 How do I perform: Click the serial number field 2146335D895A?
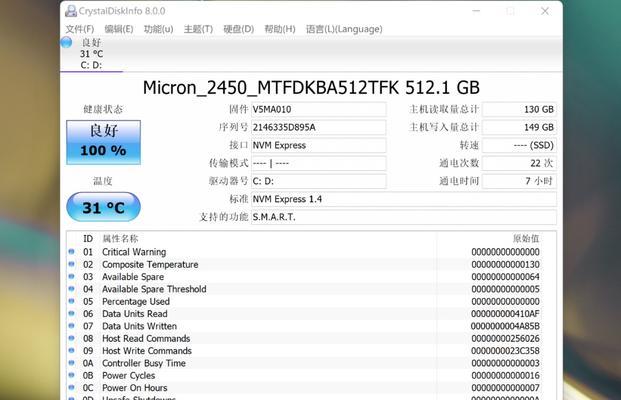[x=318, y=127]
